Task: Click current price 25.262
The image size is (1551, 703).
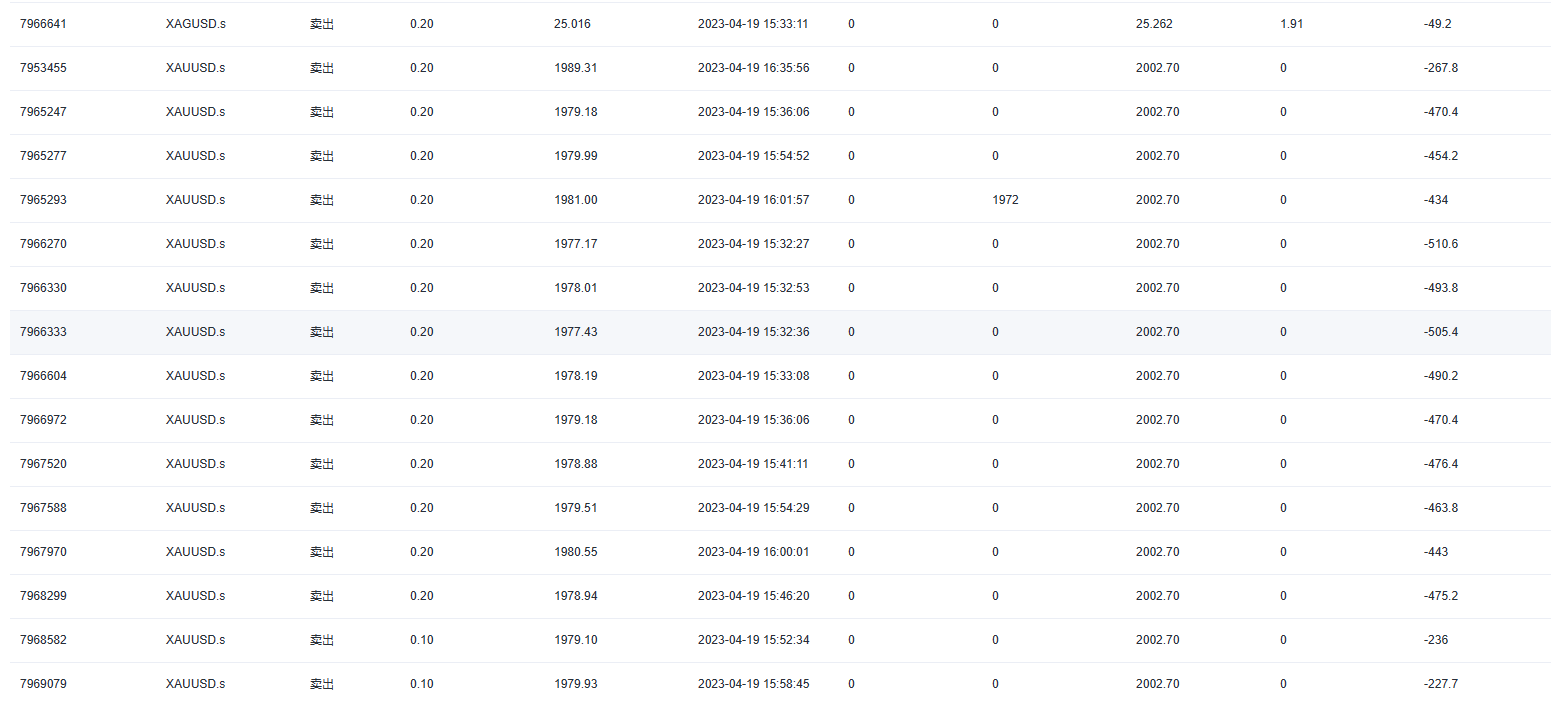Action: click(1154, 24)
